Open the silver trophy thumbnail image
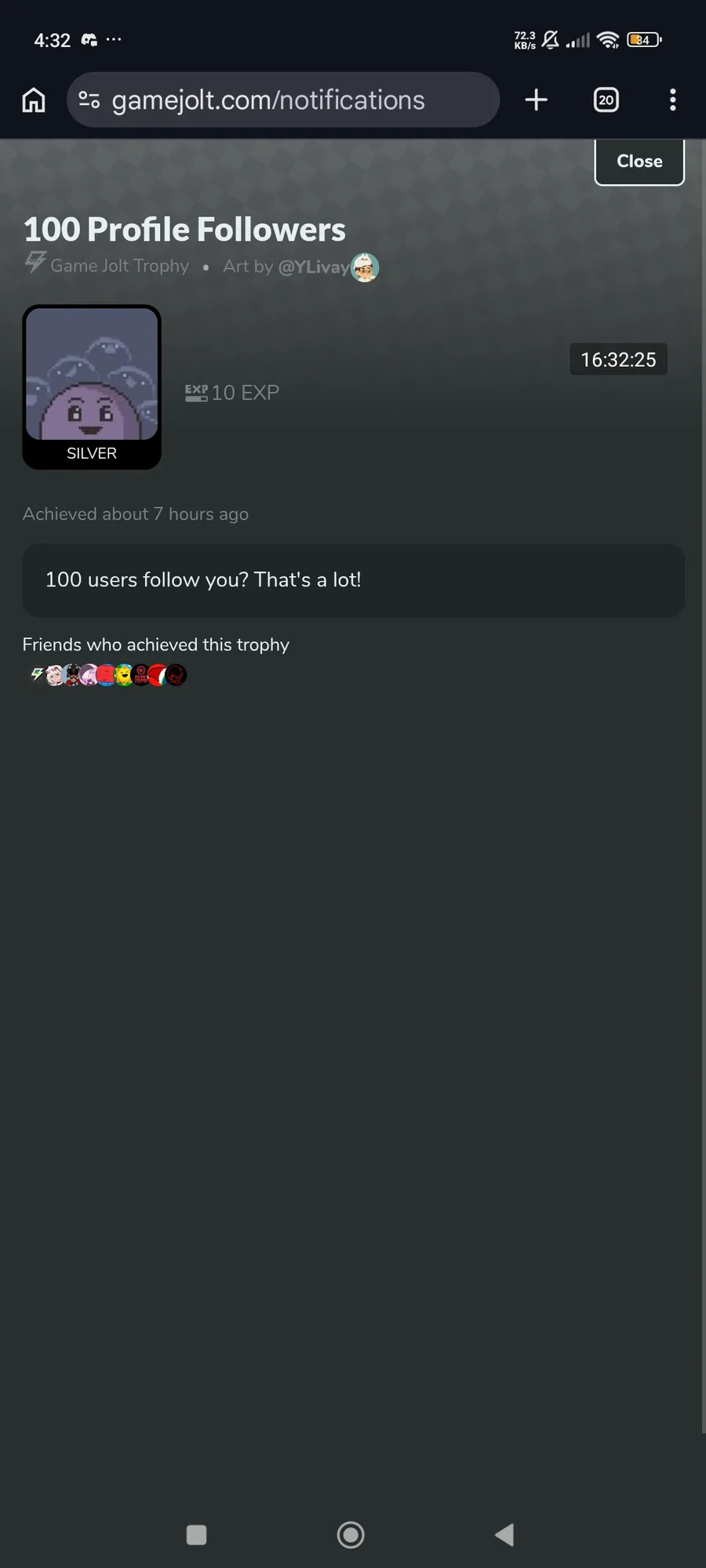This screenshot has height=1568, width=706. [92, 387]
